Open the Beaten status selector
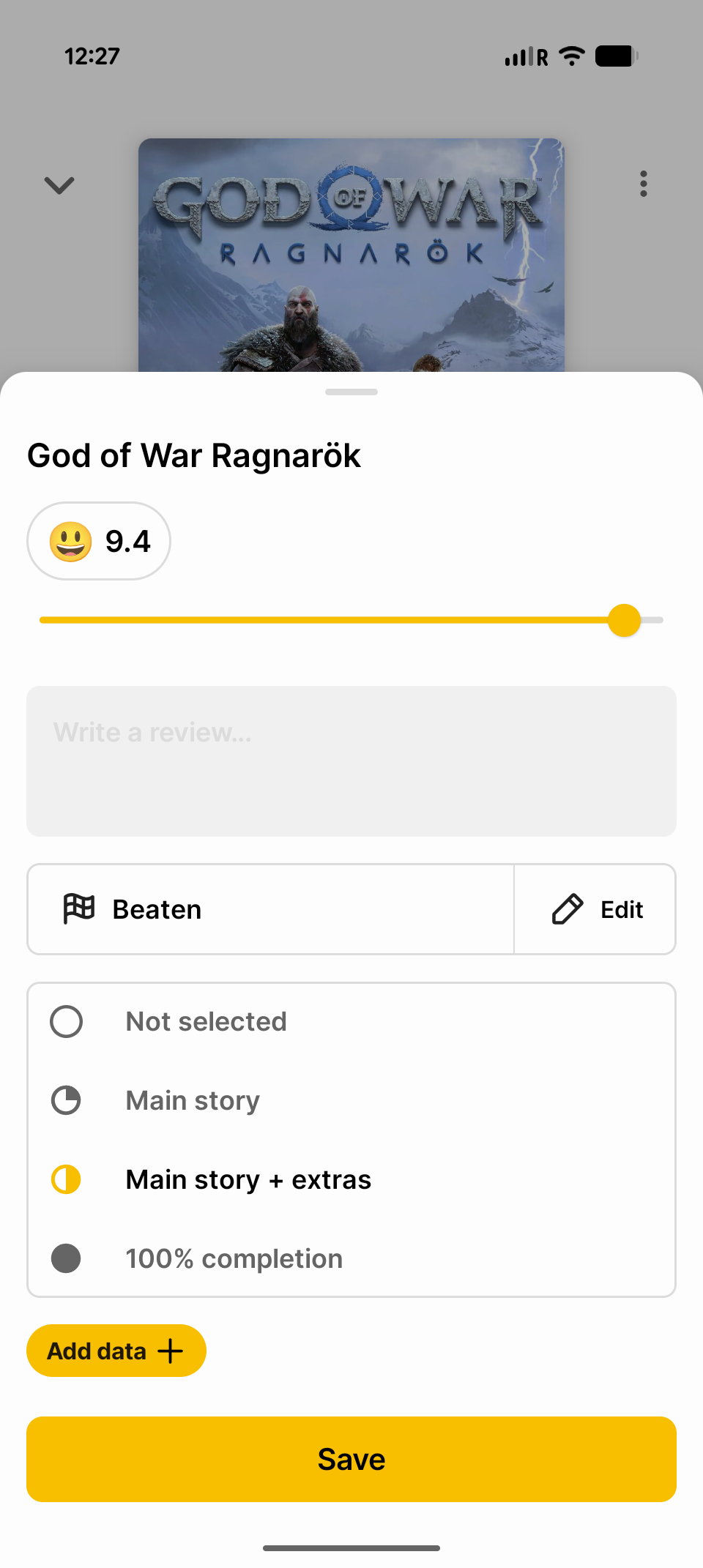 pos(271,909)
